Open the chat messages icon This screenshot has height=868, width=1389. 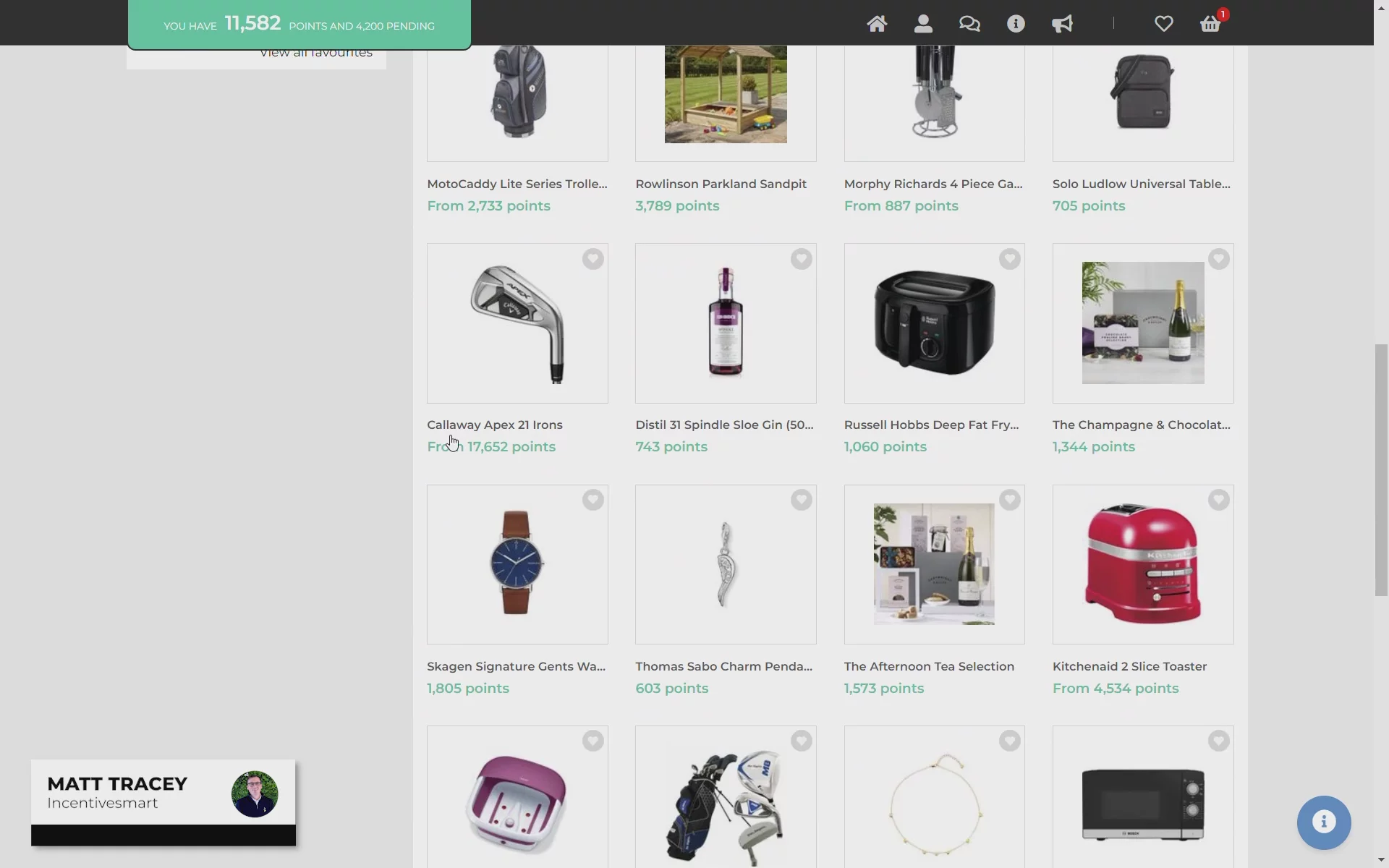[969, 24]
